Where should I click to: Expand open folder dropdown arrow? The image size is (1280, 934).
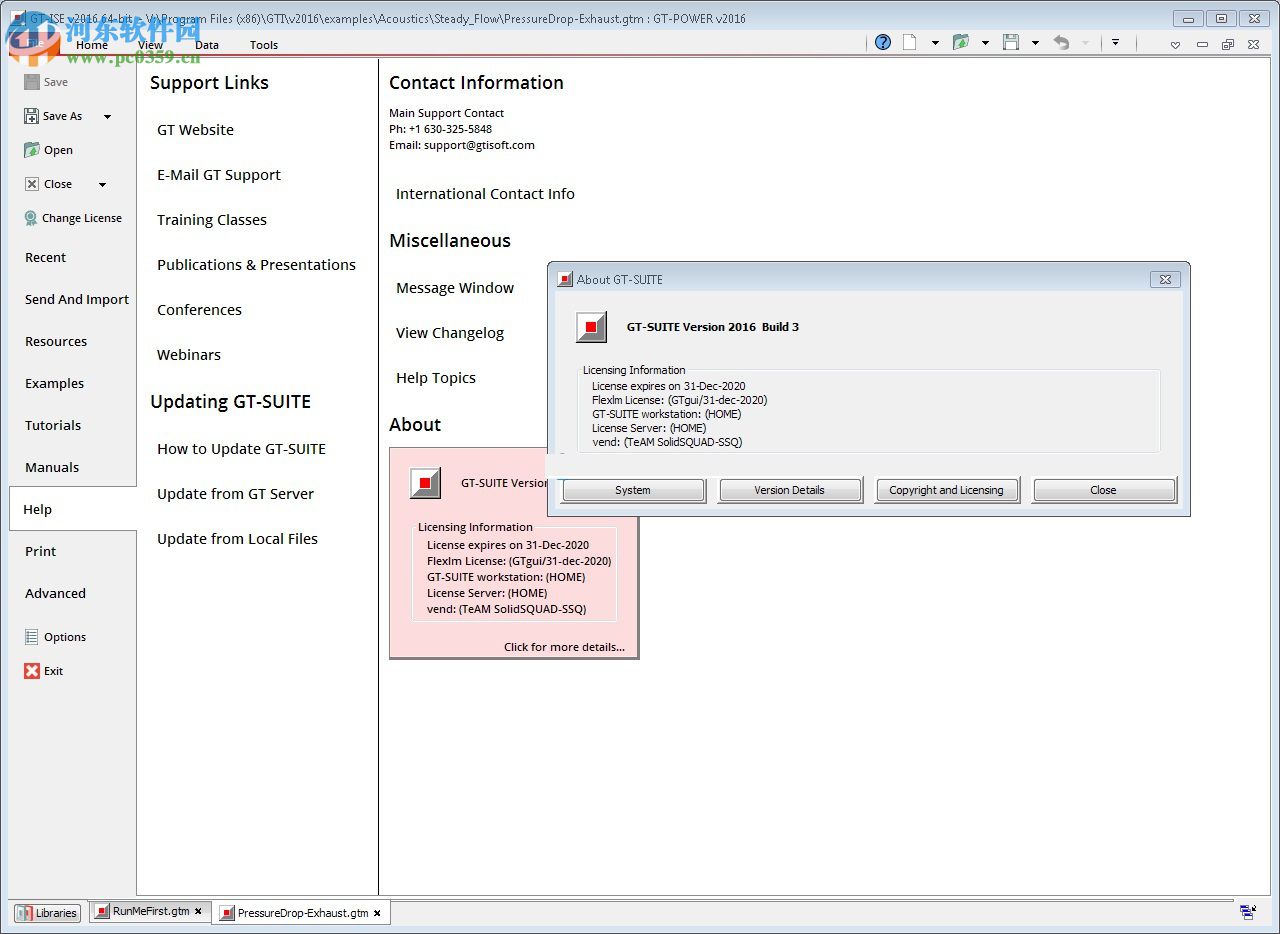[985, 43]
